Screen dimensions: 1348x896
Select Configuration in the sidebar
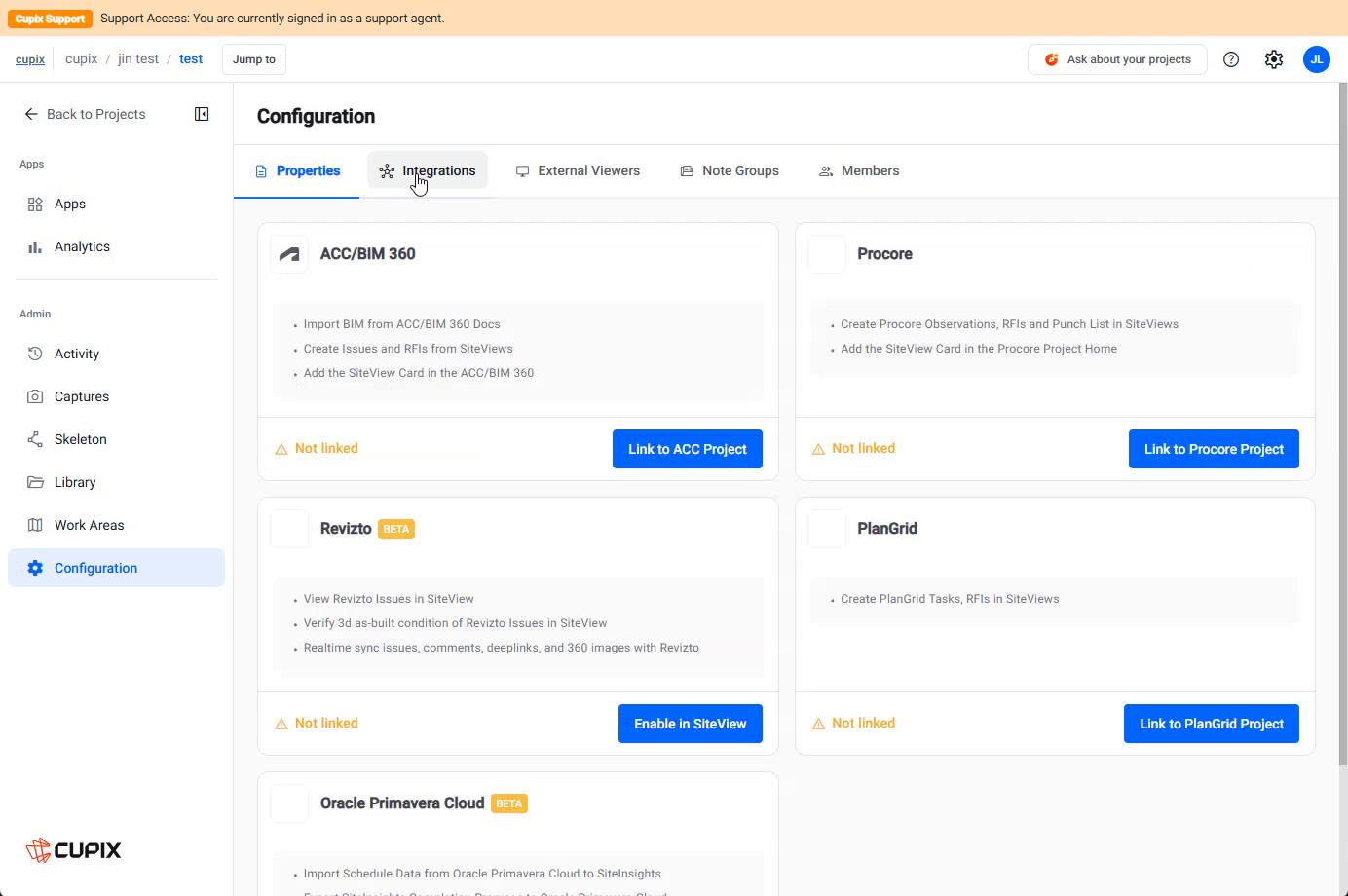pos(116,568)
